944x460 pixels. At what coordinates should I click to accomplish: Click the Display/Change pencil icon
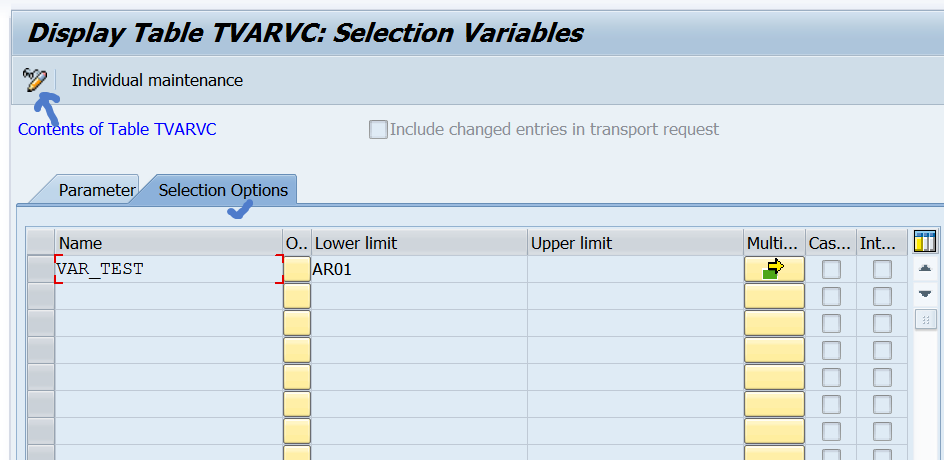35,80
